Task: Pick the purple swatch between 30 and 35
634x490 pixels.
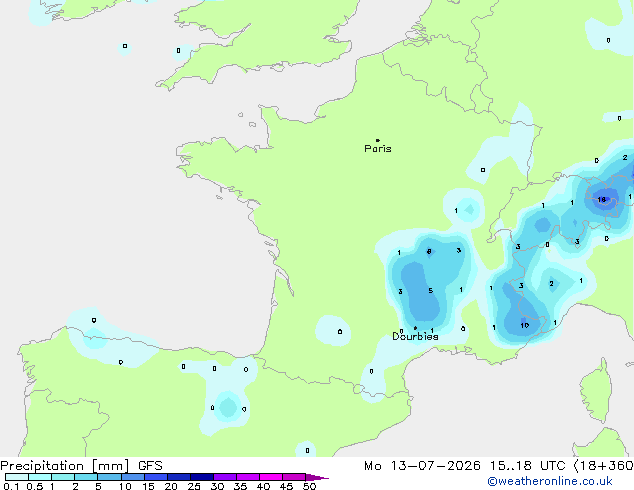Action: point(225,477)
